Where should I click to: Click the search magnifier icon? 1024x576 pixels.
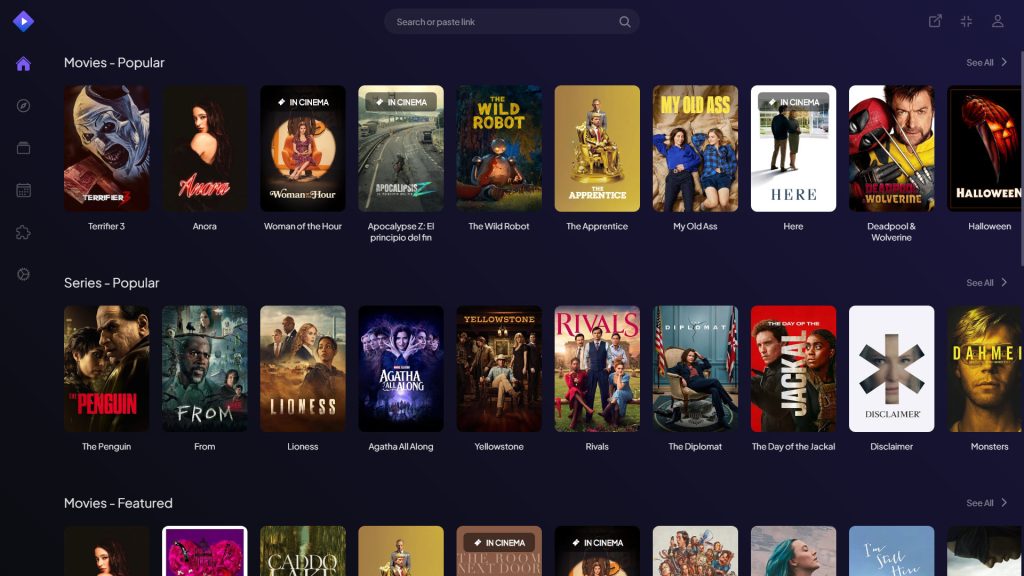tap(625, 22)
